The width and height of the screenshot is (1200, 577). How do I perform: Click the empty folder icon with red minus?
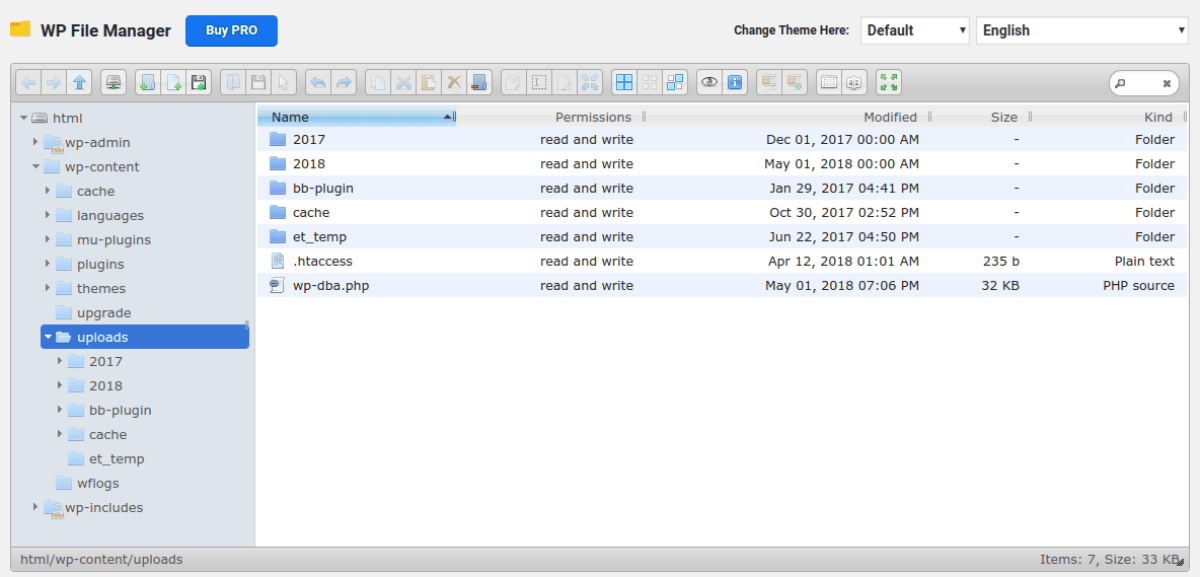[x=478, y=83]
